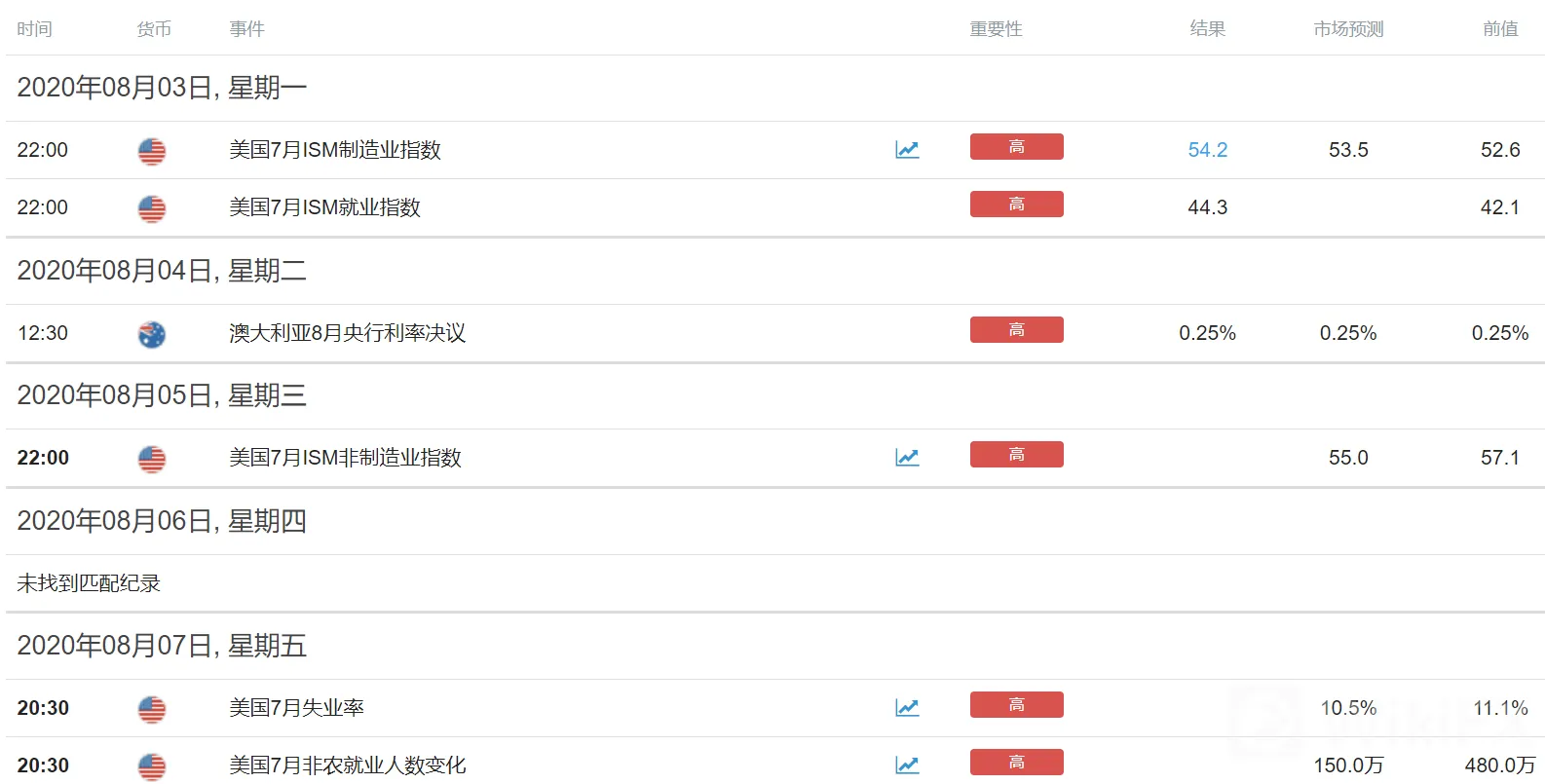Image resolution: width=1545 pixels, height=784 pixels.
Task: Click blue result value 54.2
Action: [x=1207, y=150]
